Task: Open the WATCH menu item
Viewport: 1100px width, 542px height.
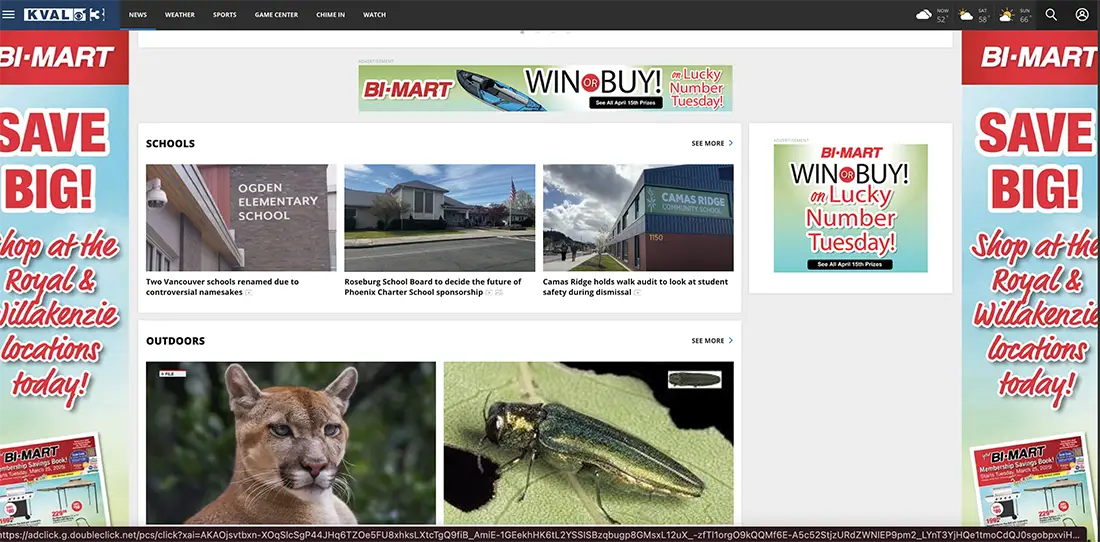Action: click(x=374, y=15)
